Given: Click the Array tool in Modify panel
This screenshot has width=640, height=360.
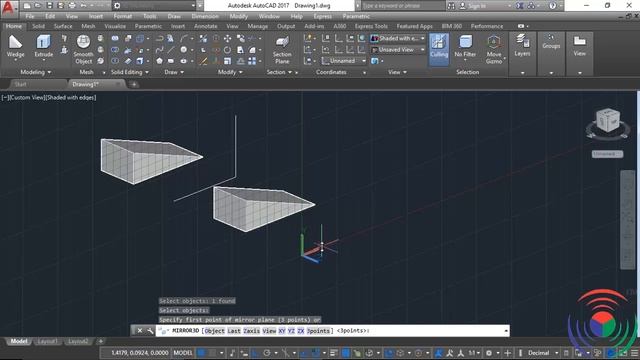Looking at the screenshot, I should [252, 61].
